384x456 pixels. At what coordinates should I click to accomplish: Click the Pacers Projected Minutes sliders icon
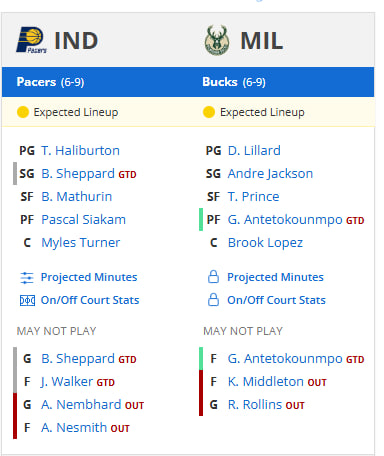point(27,277)
